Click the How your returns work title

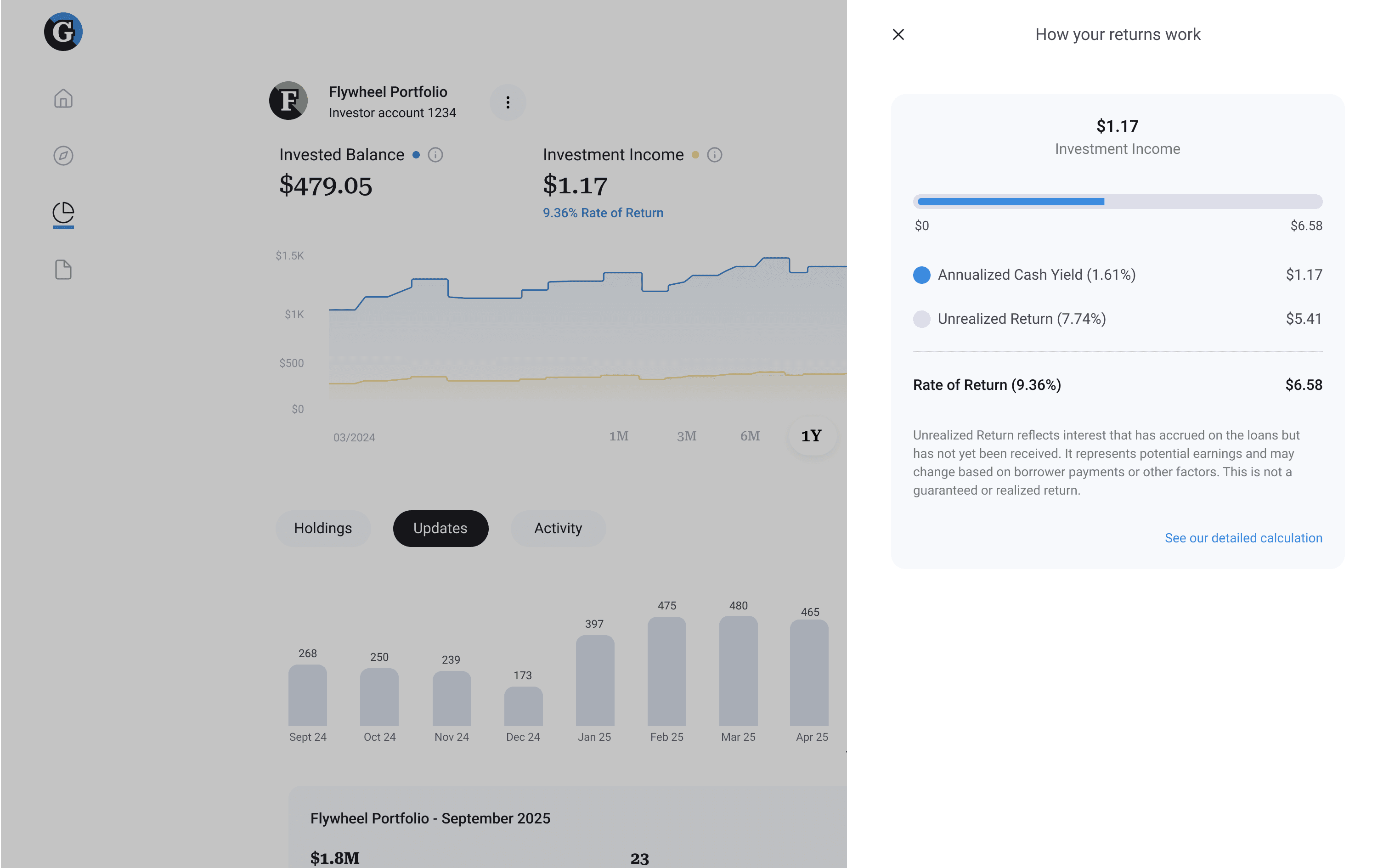coord(1118,34)
